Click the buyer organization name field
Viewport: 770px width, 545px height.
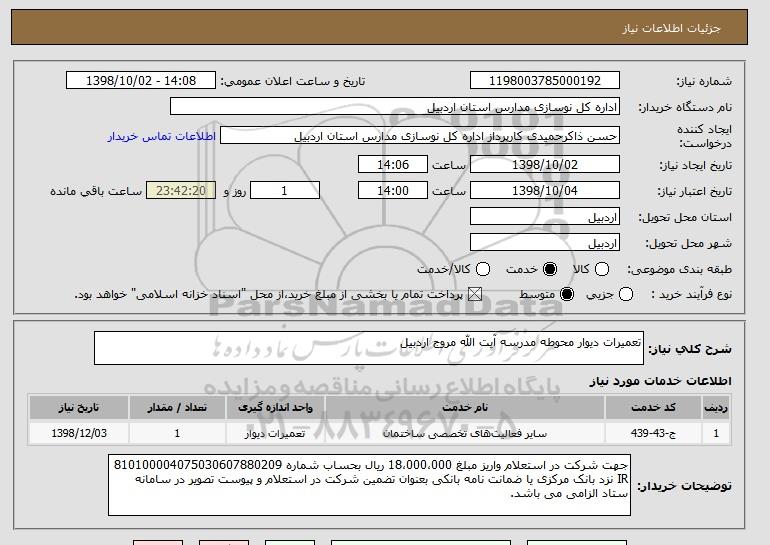[395, 107]
